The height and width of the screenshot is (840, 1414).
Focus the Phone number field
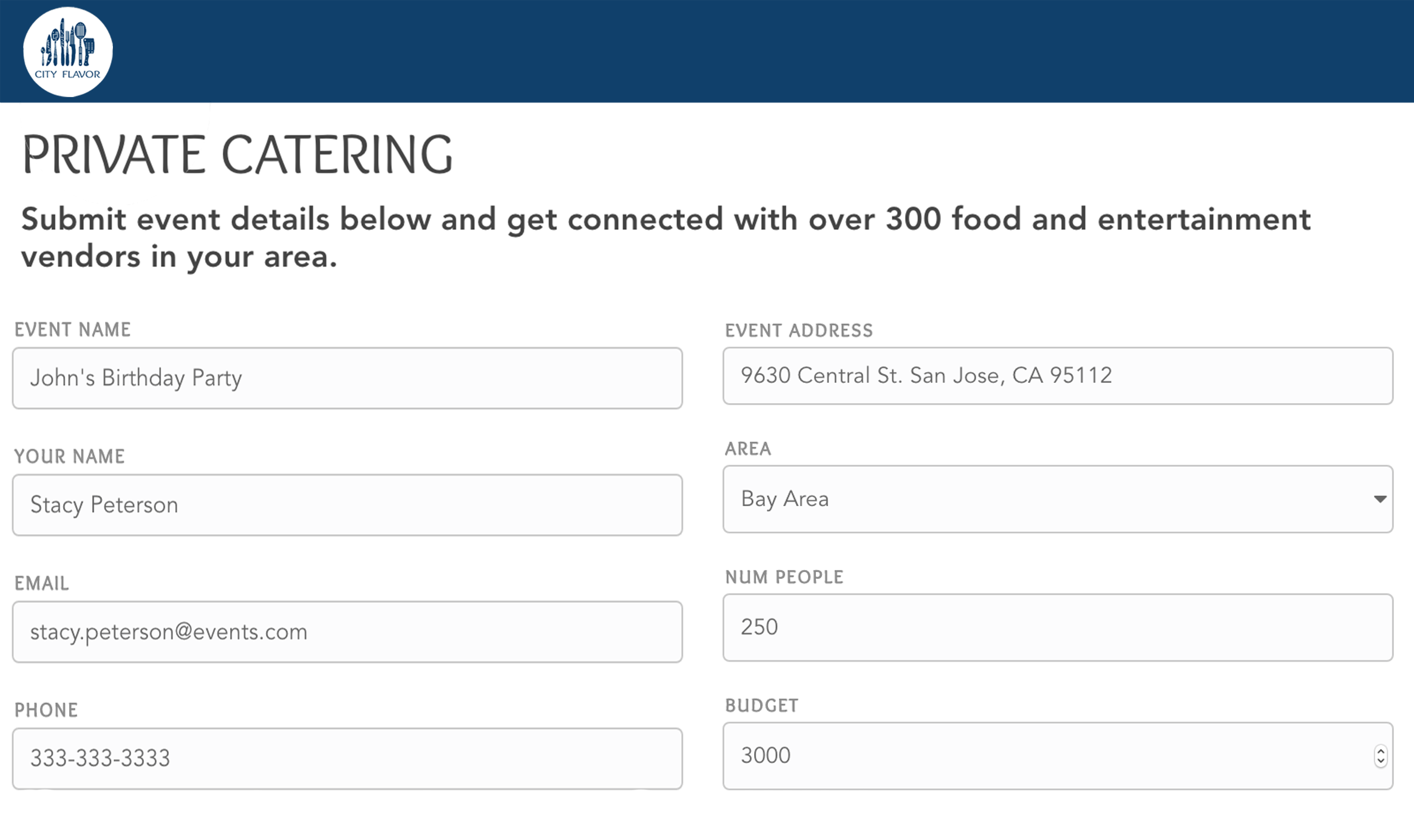tap(347, 759)
